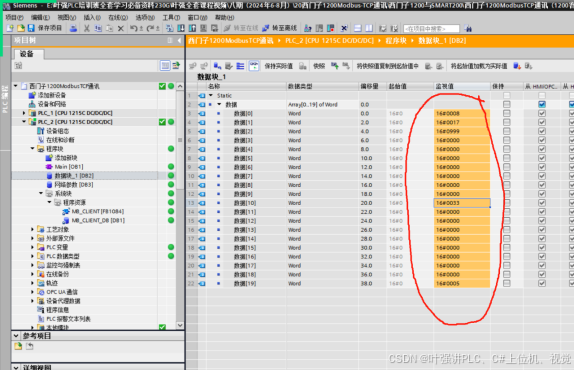
Task: Toggle 保持 (Retain) checkbox for 数据[0] row
Action: [x=506, y=113]
